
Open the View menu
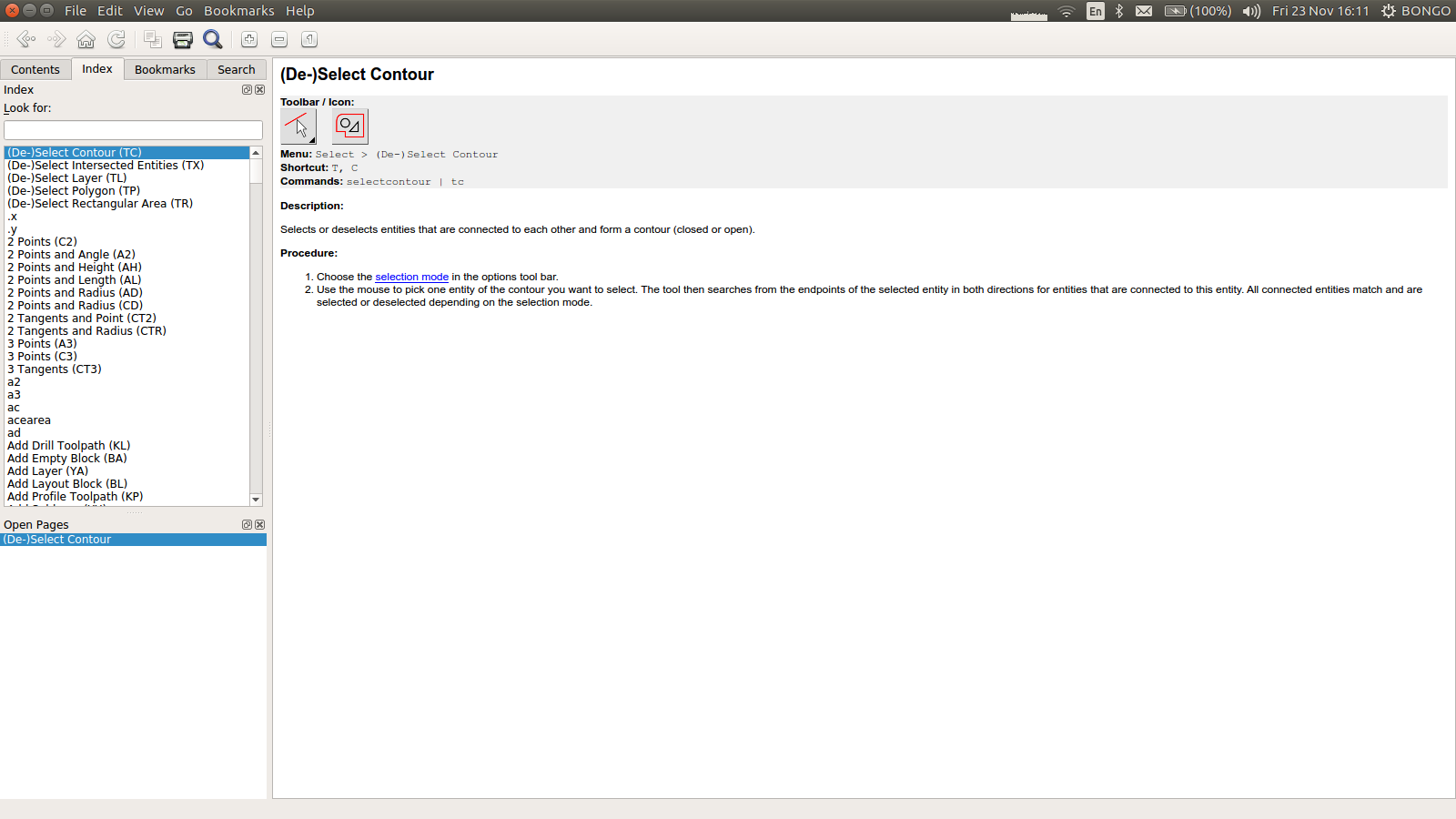click(x=149, y=11)
